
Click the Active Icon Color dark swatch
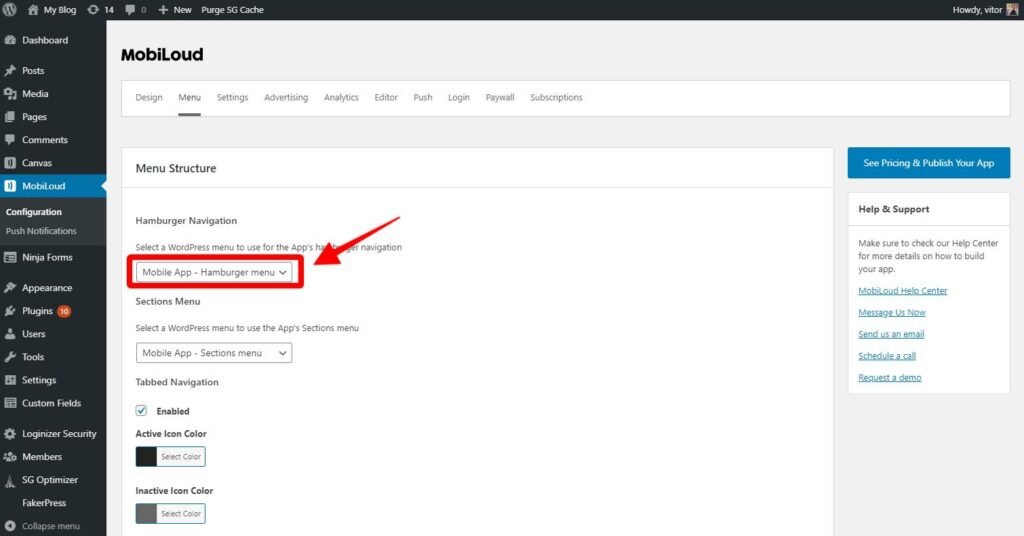pos(146,456)
